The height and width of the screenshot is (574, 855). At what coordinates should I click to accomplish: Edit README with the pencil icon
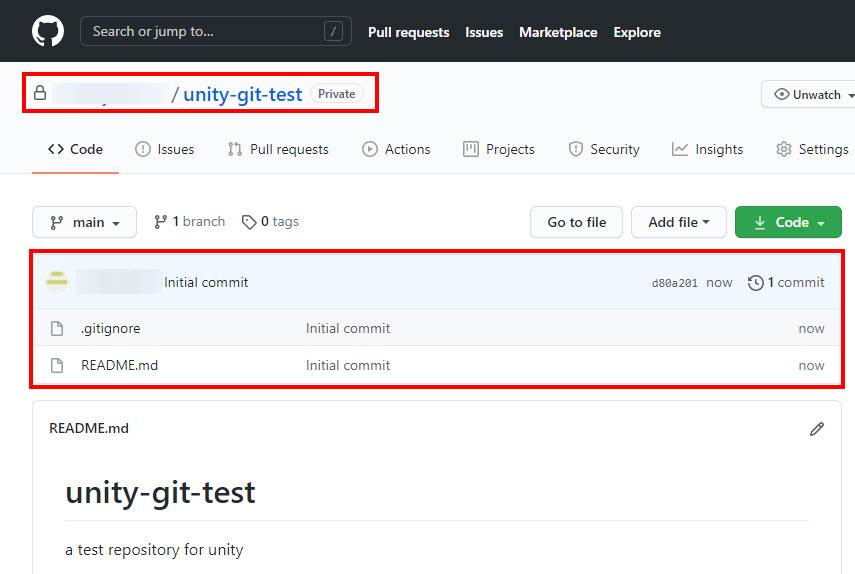[816, 429]
